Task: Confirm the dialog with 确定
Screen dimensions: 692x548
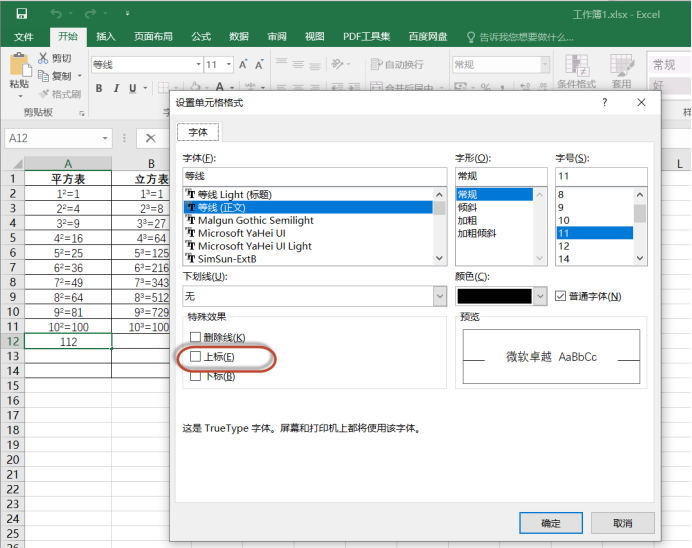Action: pyautogui.click(x=551, y=523)
